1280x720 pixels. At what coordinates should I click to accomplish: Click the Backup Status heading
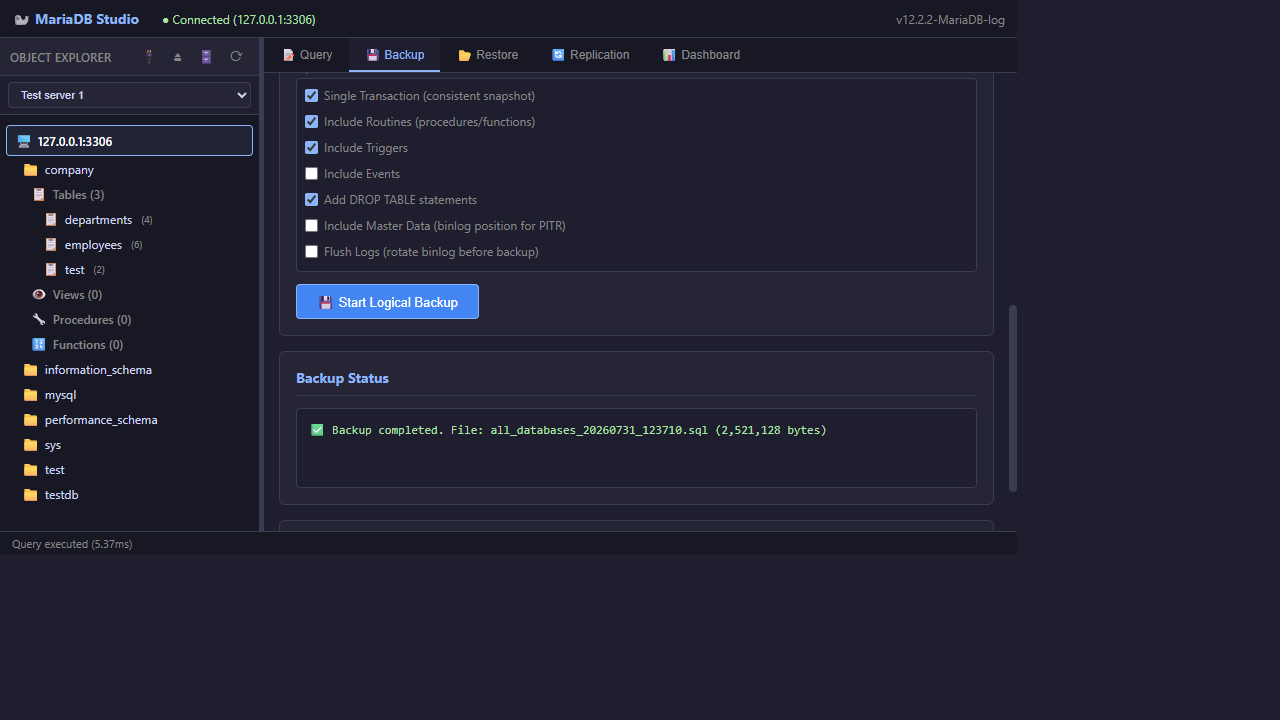point(342,378)
